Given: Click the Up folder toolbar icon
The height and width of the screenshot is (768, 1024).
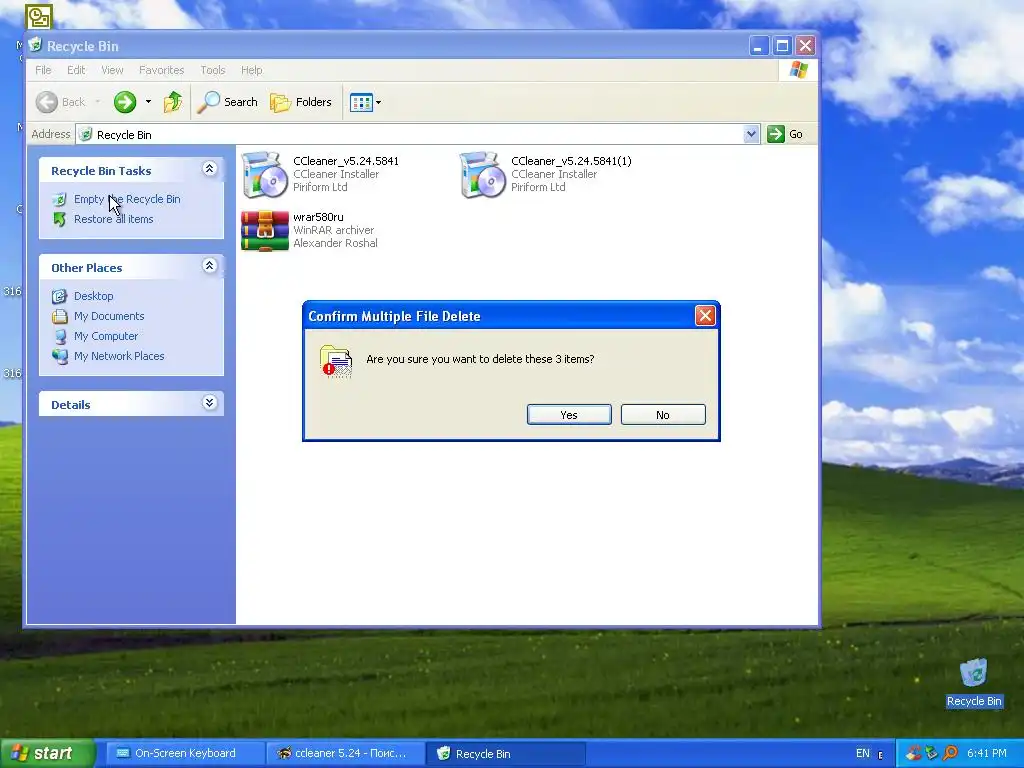Looking at the screenshot, I should tap(172, 102).
